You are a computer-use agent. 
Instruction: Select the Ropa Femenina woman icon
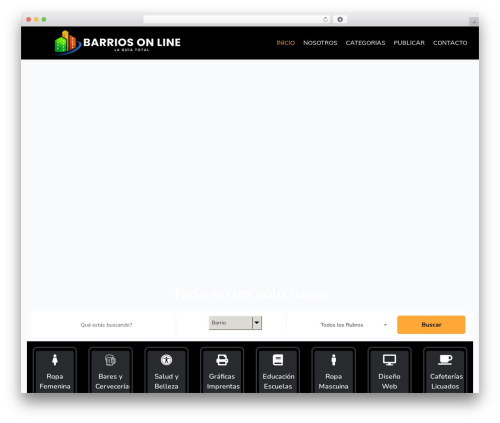click(x=55, y=360)
